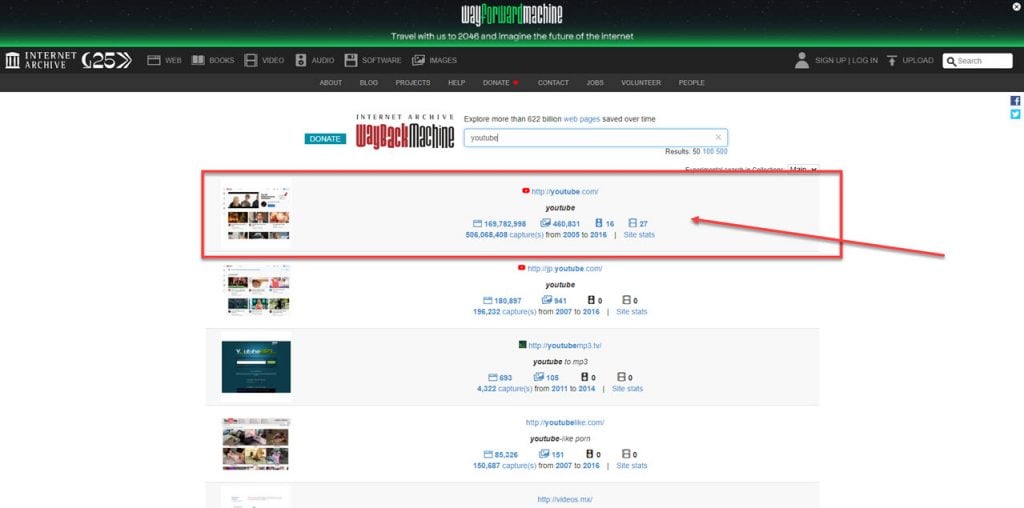This screenshot has width=1024, height=508.
Task: Click the upload arrow icon
Action: click(892, 60)
